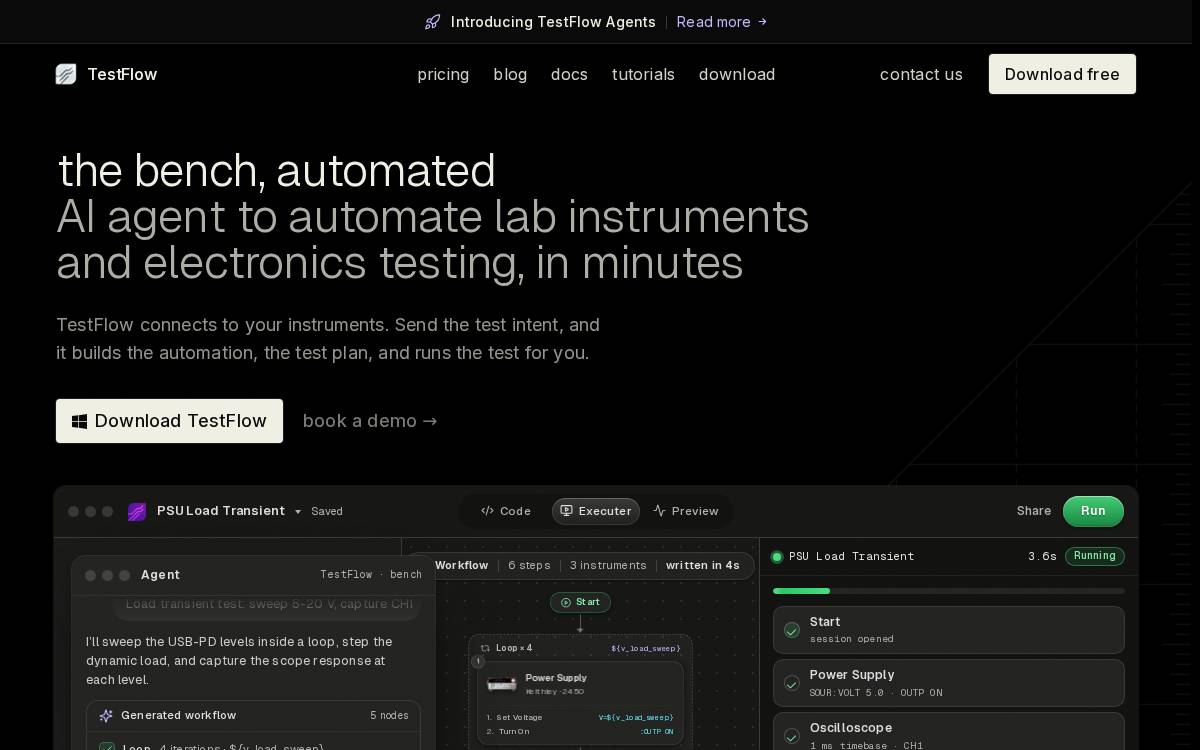The width and height of the screenshot is (1200, 750).
Task: Click the written in 4s label
Action: (703, 565)
